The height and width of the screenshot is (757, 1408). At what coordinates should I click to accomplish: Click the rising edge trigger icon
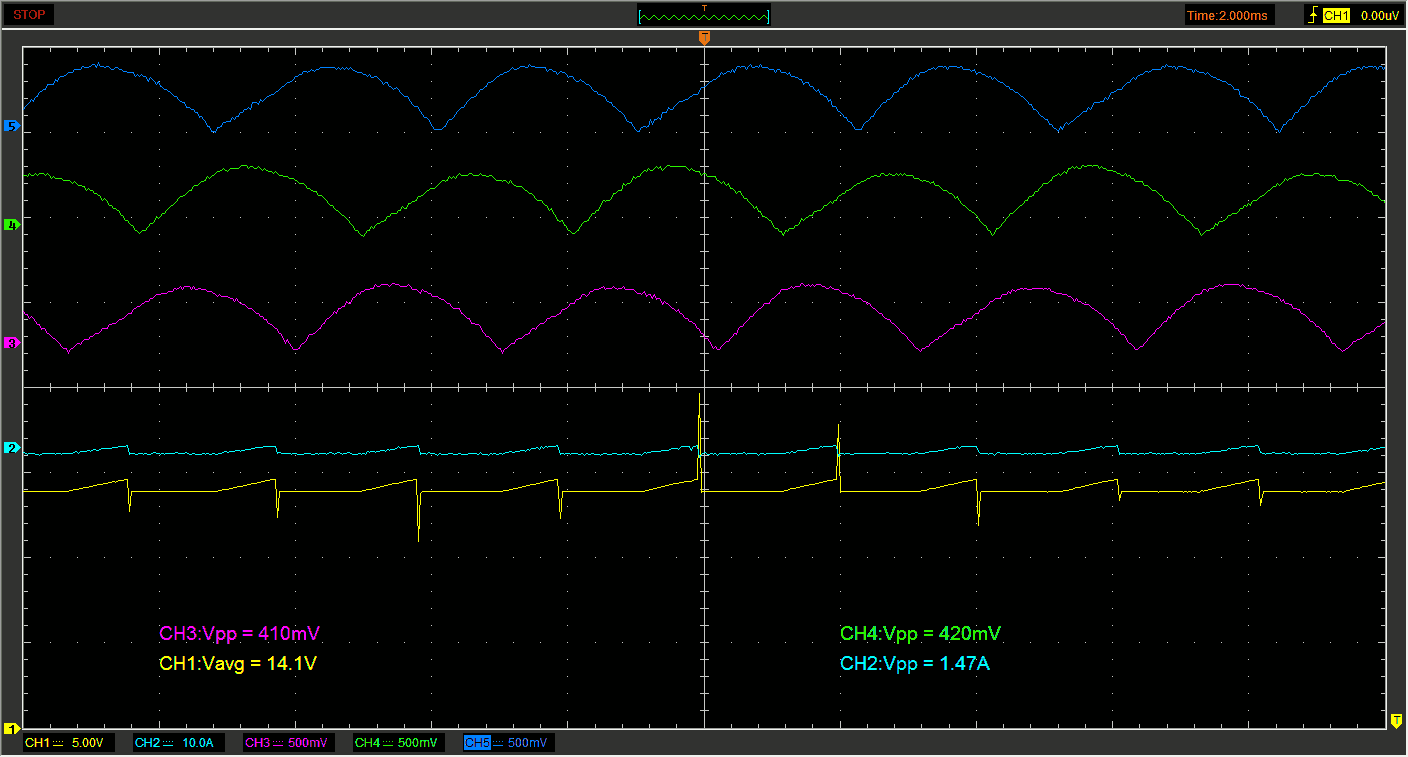point(1311,15)
